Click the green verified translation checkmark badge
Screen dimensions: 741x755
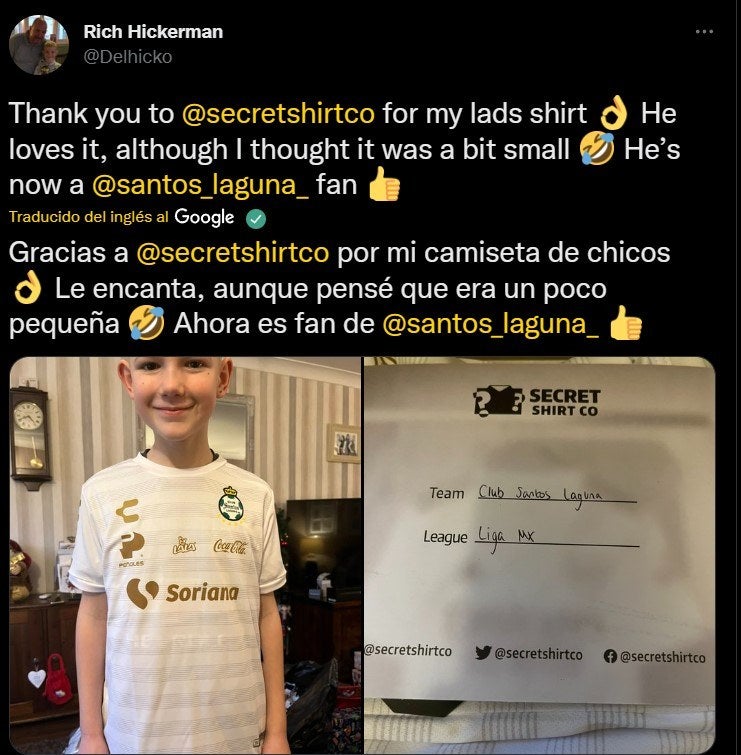(x=256, y=219)
